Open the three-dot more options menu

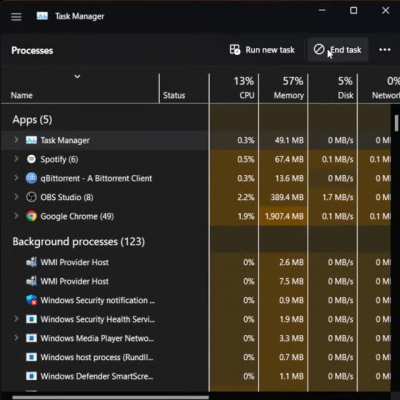(x=385, y=50)
